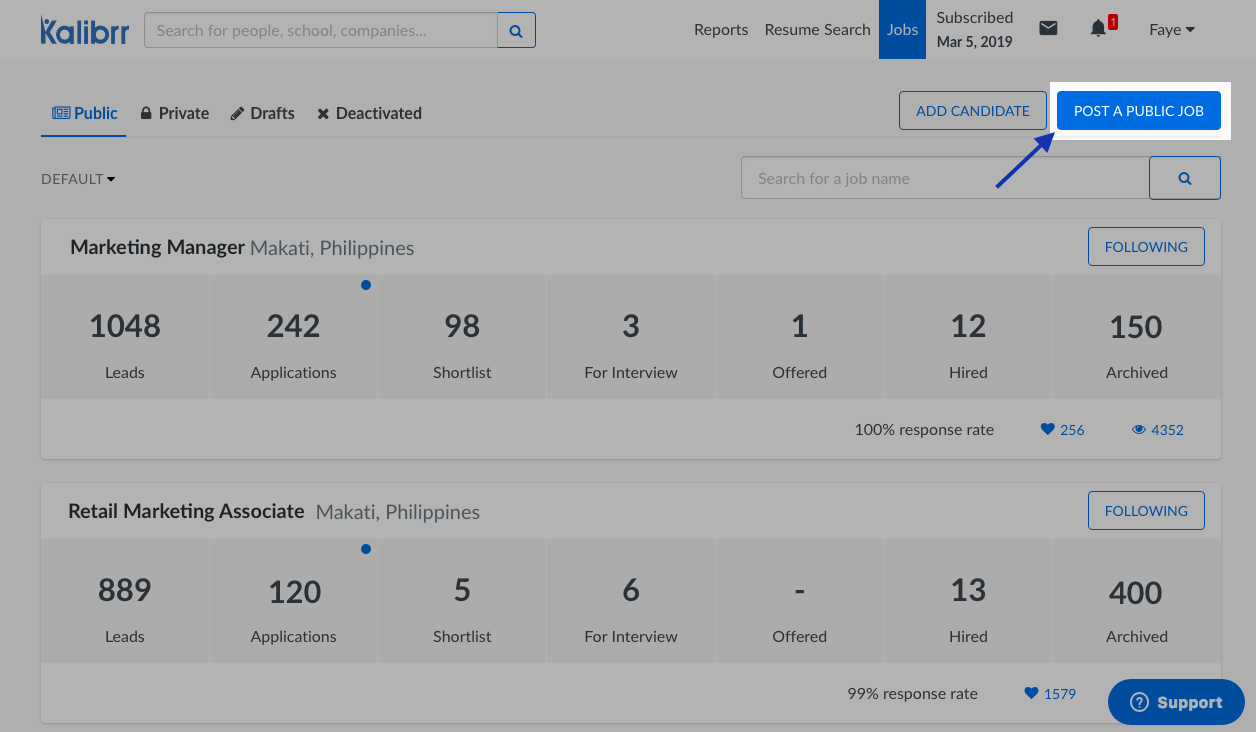Click the top search magnifier icon

pyautogui.click(x=516, y=31)
